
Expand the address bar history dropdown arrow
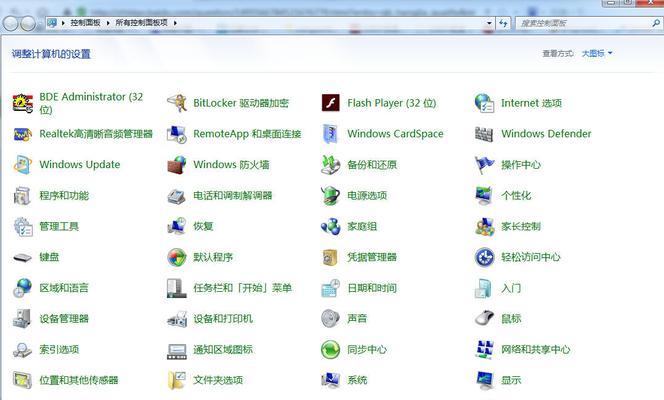click(x=489, y=23)
